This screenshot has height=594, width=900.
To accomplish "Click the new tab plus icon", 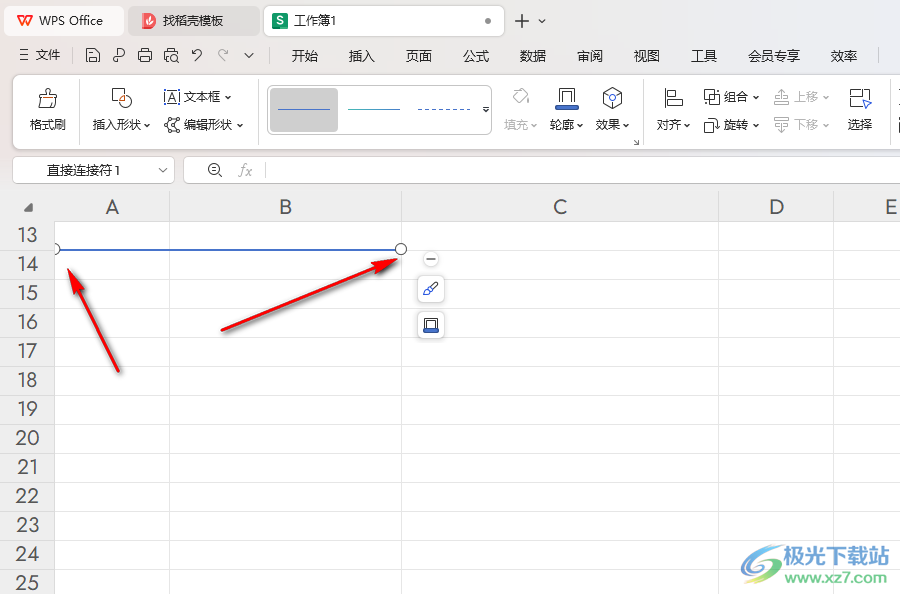I will (522, 21).
